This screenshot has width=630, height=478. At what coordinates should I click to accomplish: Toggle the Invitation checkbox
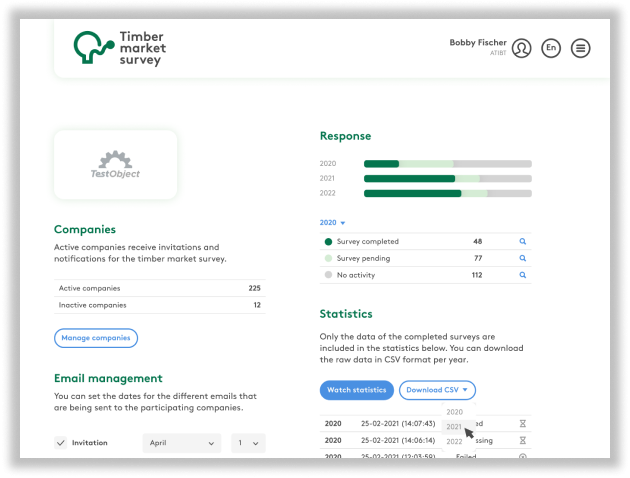[x=61, y=443]
